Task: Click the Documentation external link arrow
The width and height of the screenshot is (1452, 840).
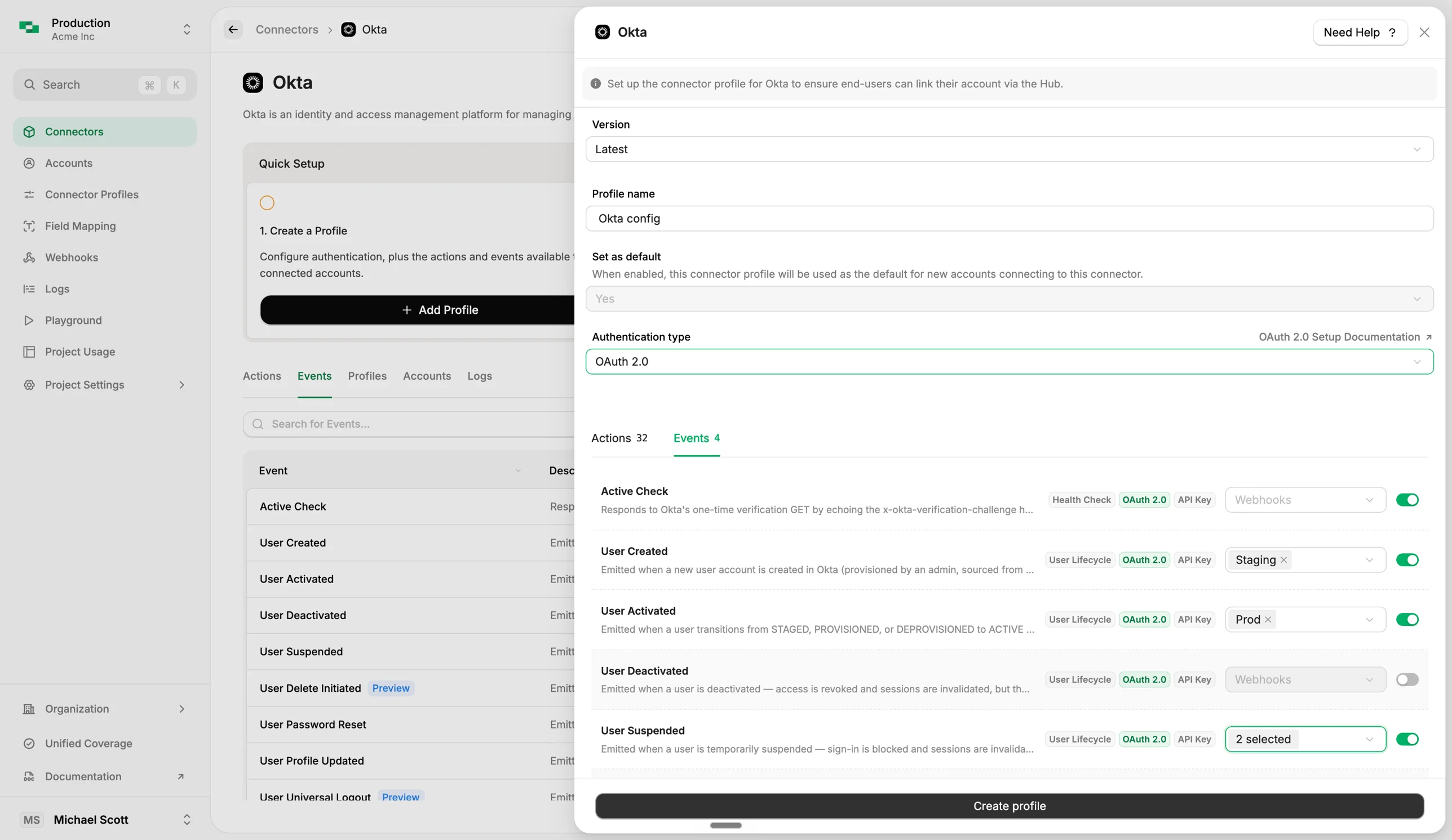Action: tap(180, 777)
